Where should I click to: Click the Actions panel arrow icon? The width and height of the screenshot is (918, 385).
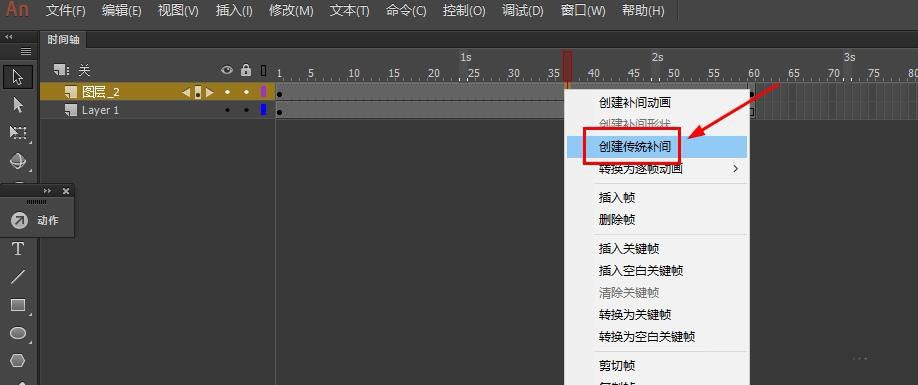pyautogui.click(x=19, y=221)
